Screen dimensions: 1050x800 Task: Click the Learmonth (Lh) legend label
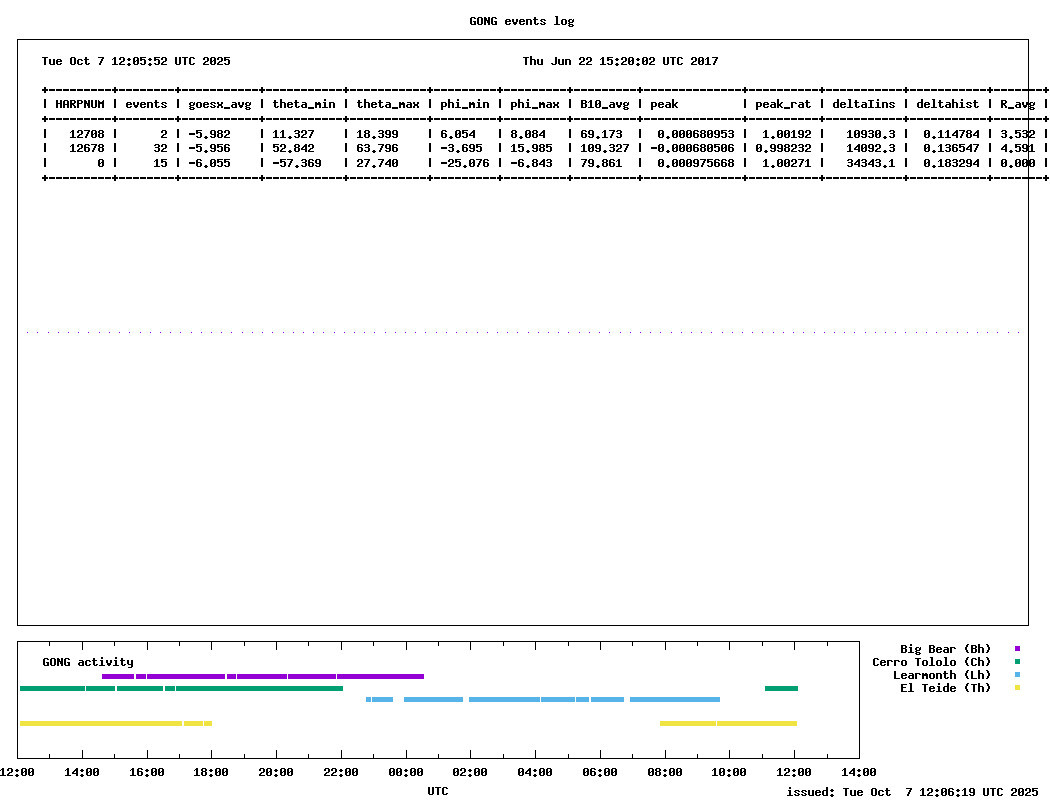click(x=942, y=675)
